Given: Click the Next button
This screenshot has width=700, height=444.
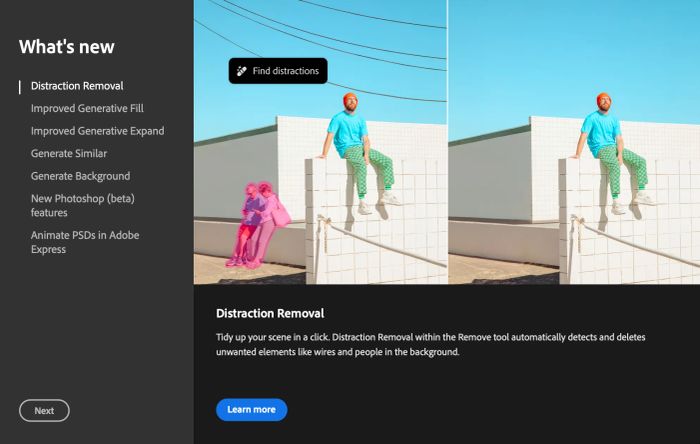Looking at the screenshot, I should click(x=44, y=411).
